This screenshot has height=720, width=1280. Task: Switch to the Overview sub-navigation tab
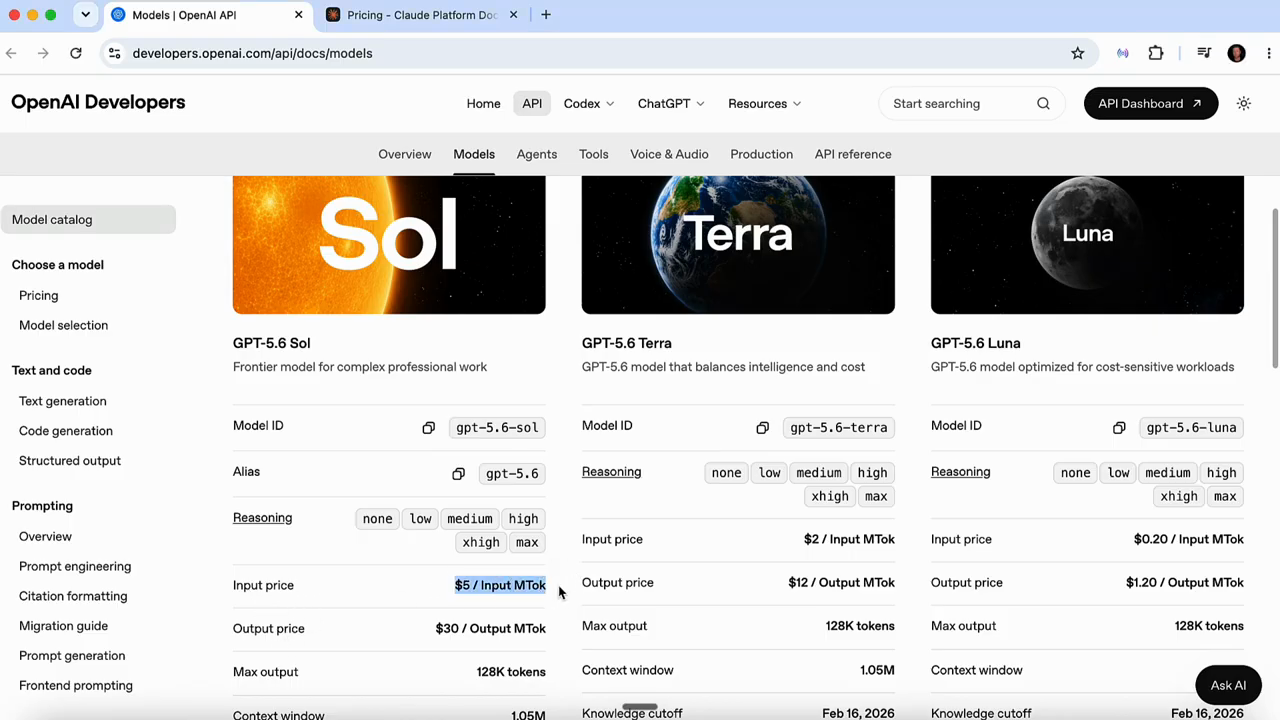[x=405, y=154]
